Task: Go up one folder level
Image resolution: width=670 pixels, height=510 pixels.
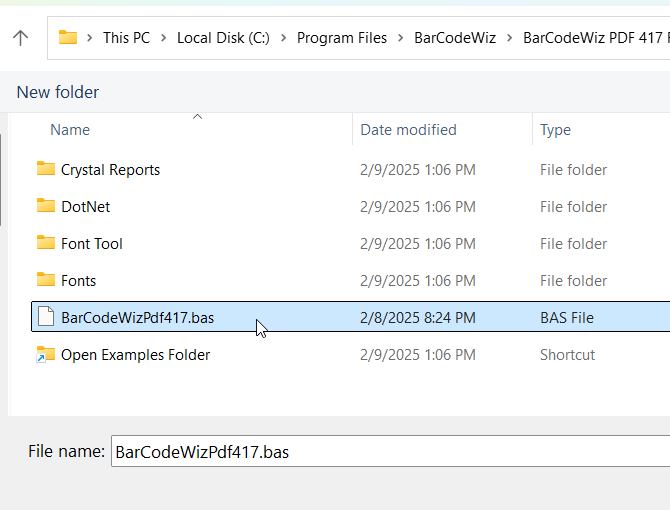Action: coord(20,38)
